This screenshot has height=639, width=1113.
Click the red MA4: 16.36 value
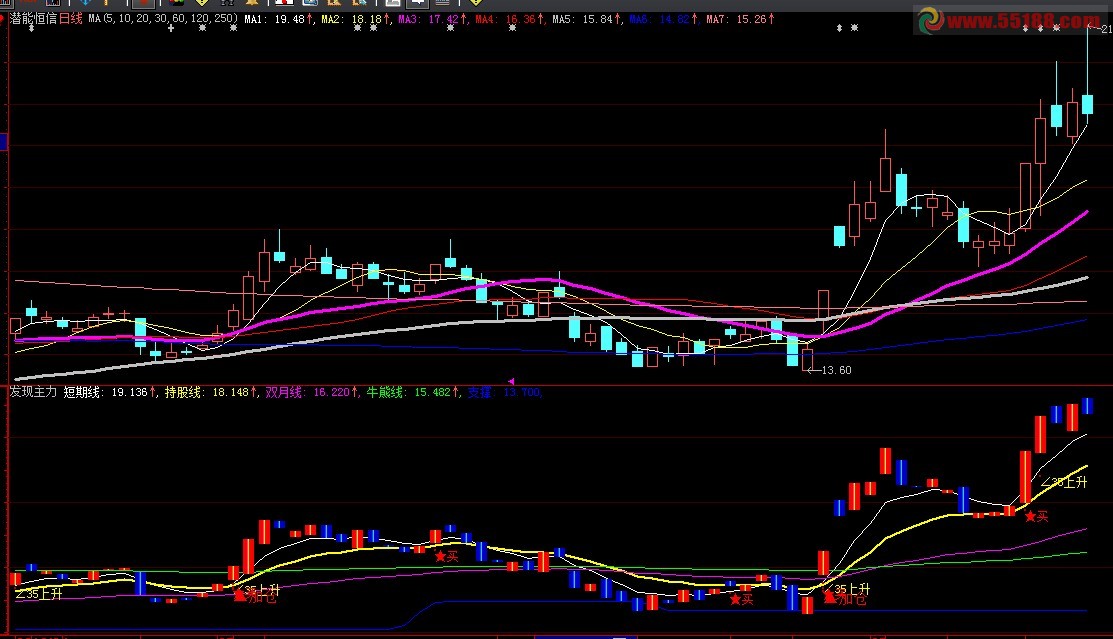tap(510, 19)
